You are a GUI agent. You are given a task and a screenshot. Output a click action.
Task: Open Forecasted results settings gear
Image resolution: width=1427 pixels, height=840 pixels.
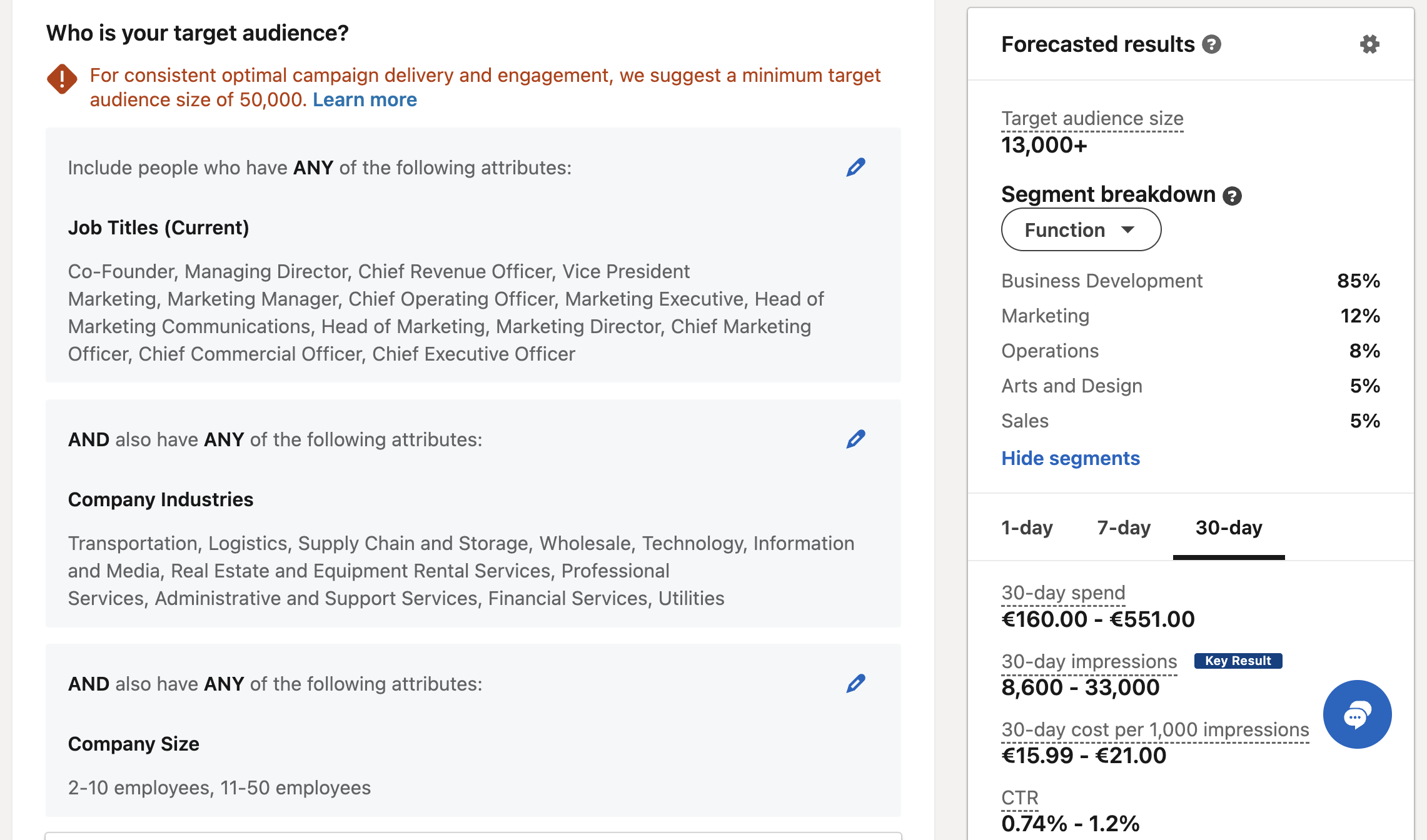tap(1369, 44)
